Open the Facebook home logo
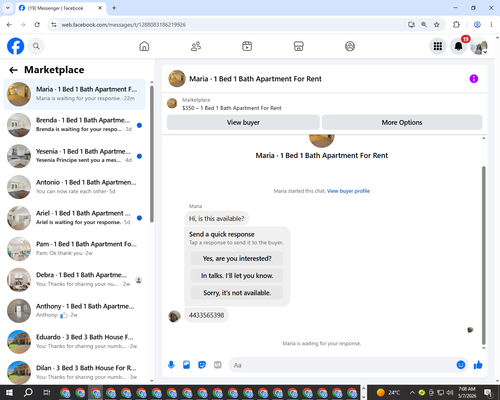500x400 pixels. [15, 46]
